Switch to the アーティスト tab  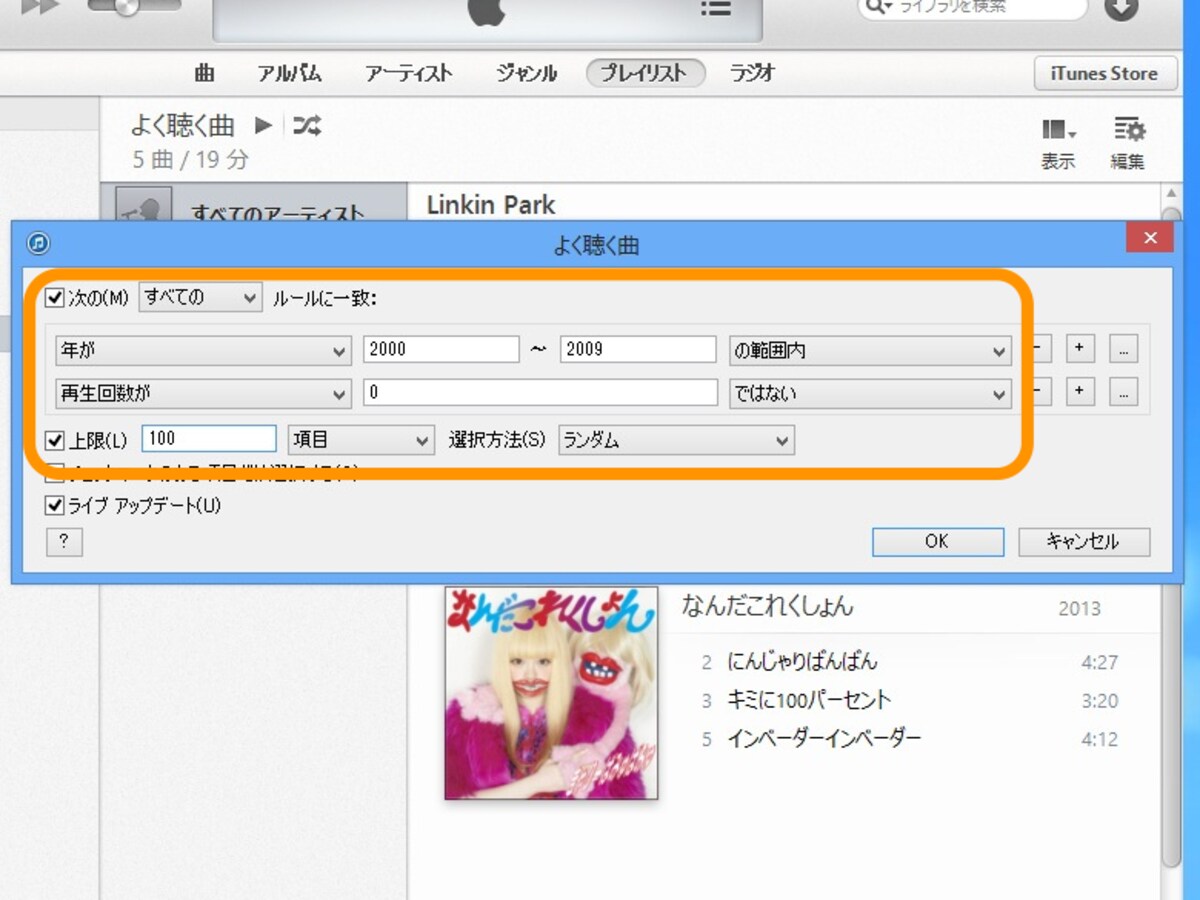click(408, 73)
